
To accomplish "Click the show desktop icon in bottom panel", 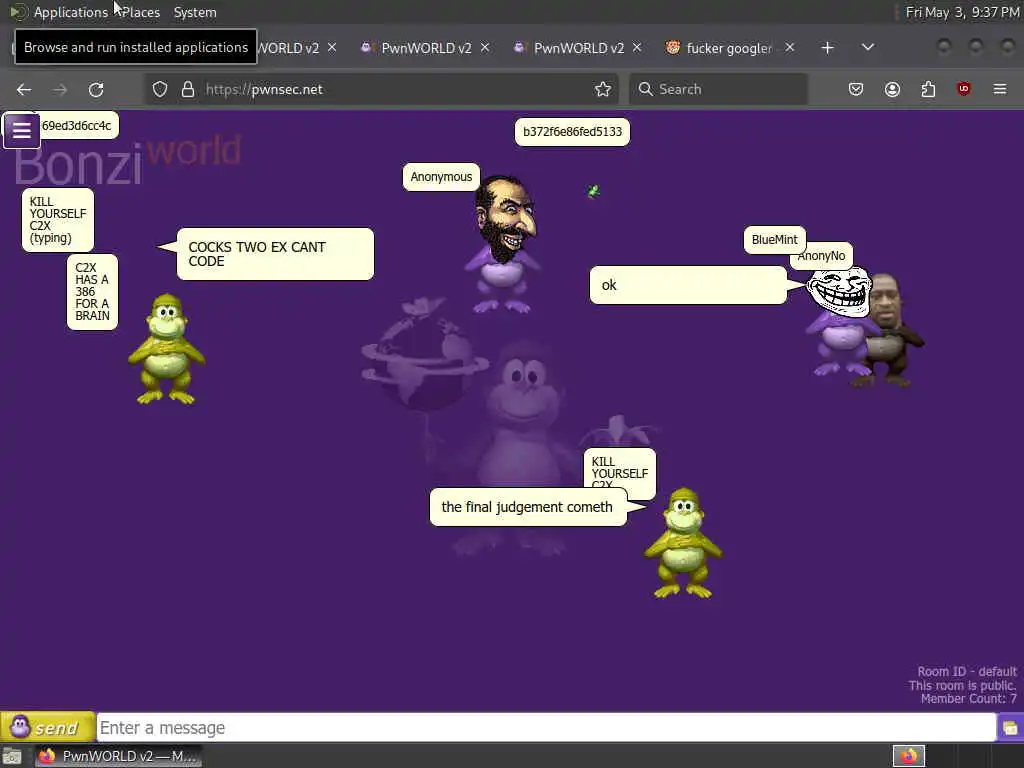I will pos(12,756).
